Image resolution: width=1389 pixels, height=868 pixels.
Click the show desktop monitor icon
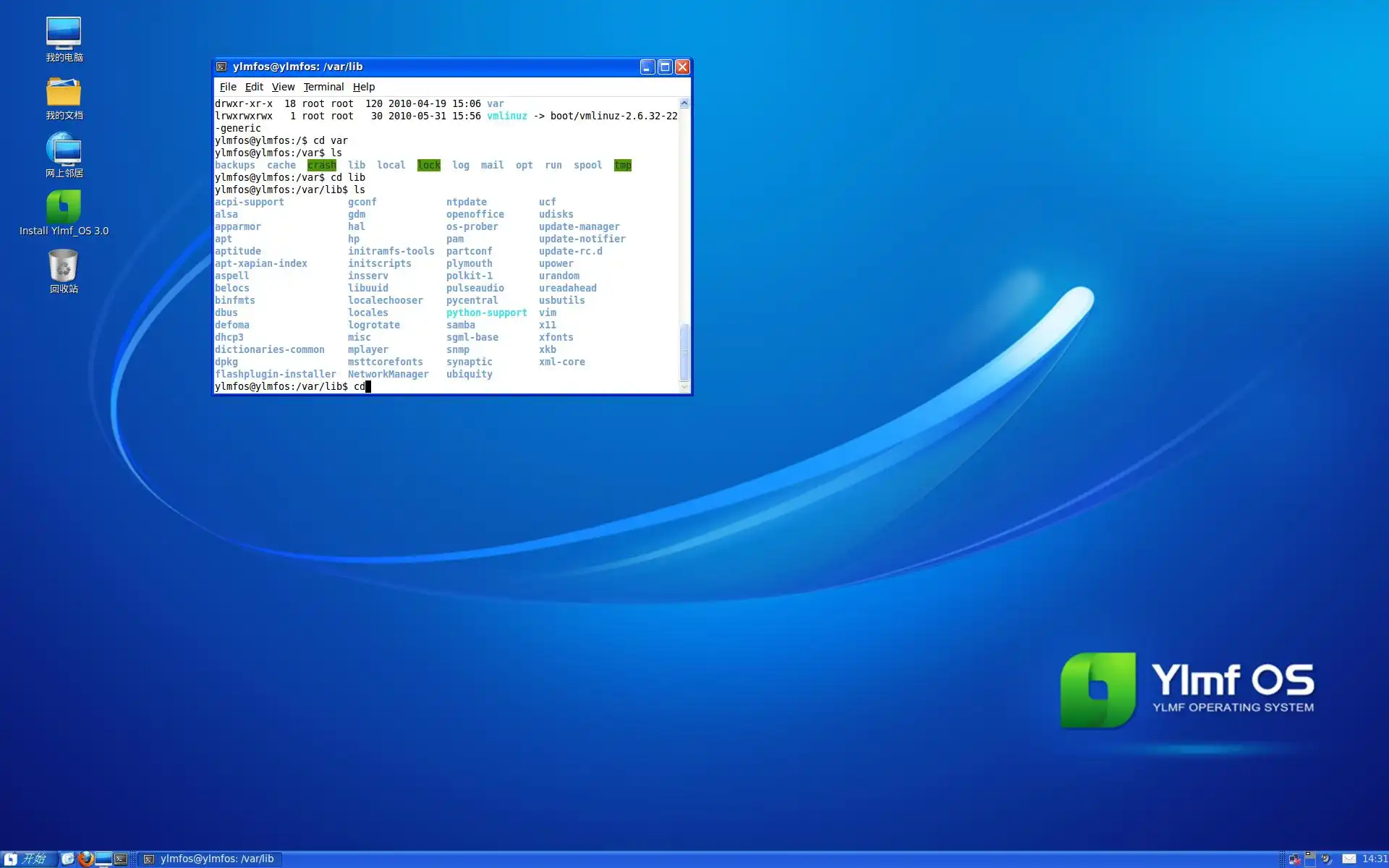[103, 859]
